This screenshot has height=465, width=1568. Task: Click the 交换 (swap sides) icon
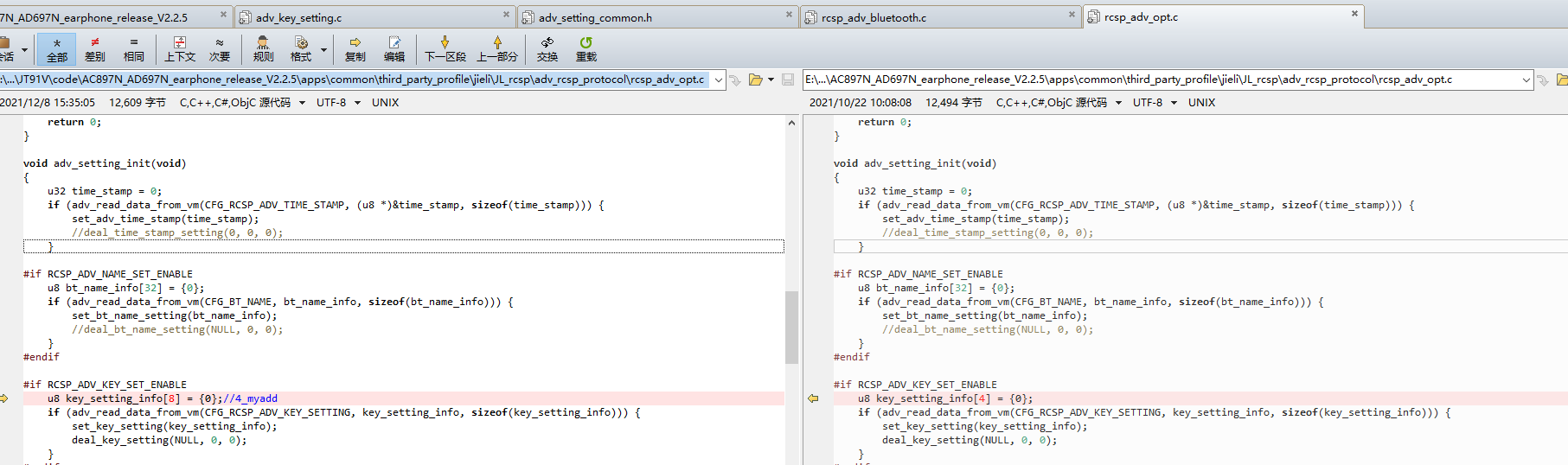click(x=547, y=49)
